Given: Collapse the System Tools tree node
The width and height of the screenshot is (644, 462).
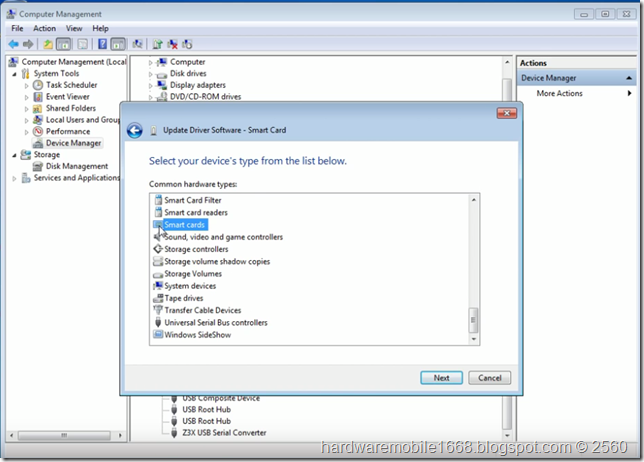Looking at the screenshot, I should (14, 74).
